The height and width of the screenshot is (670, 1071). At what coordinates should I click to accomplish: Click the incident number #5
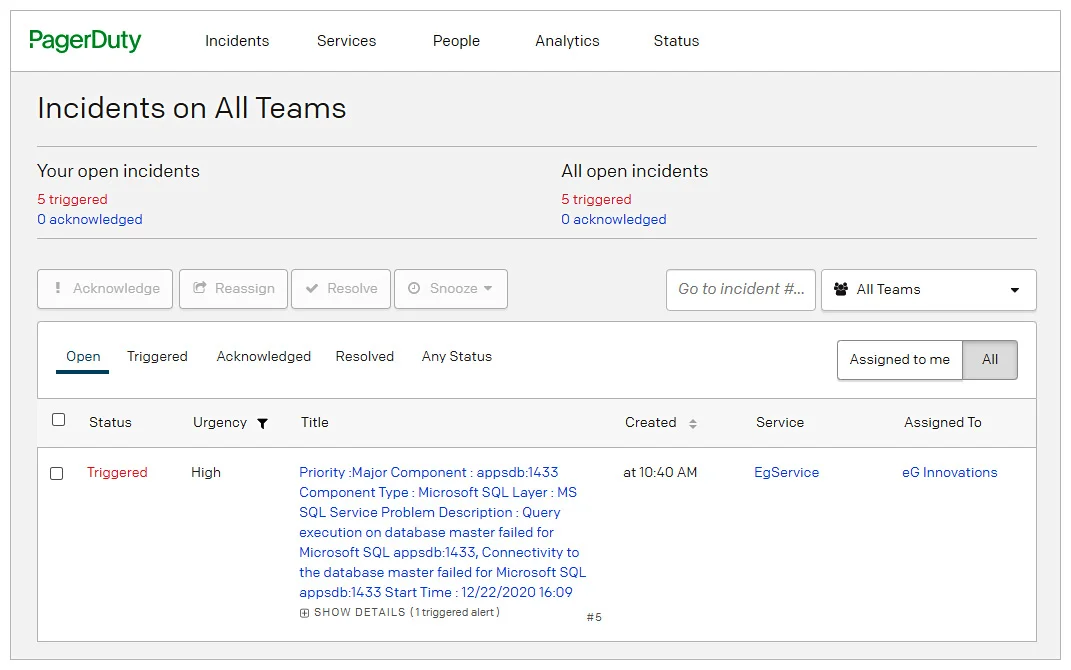tap(594, 617)
